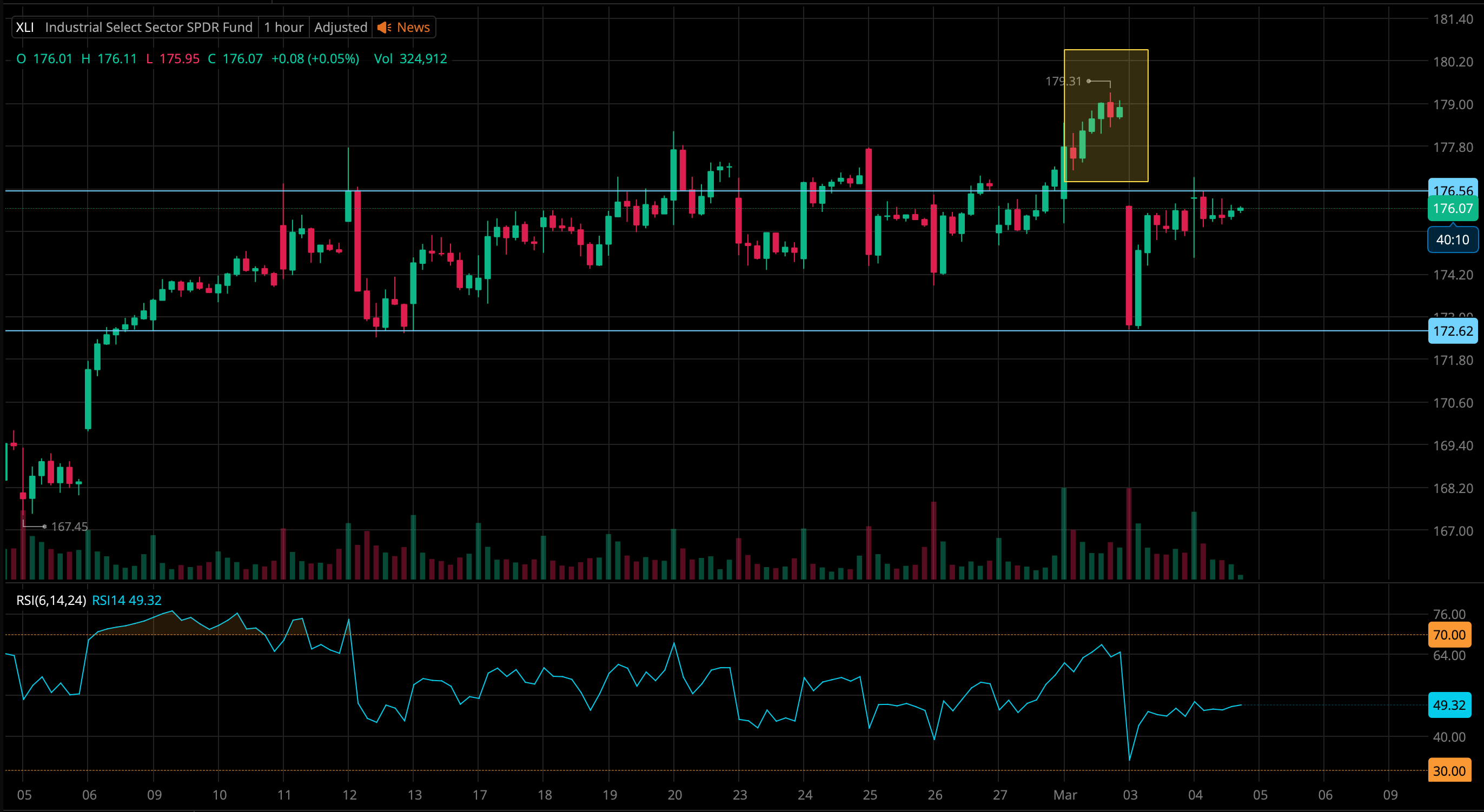Click the 167.45 low price marker
This screenshot has width=1484, height=812.
point(69,527)
